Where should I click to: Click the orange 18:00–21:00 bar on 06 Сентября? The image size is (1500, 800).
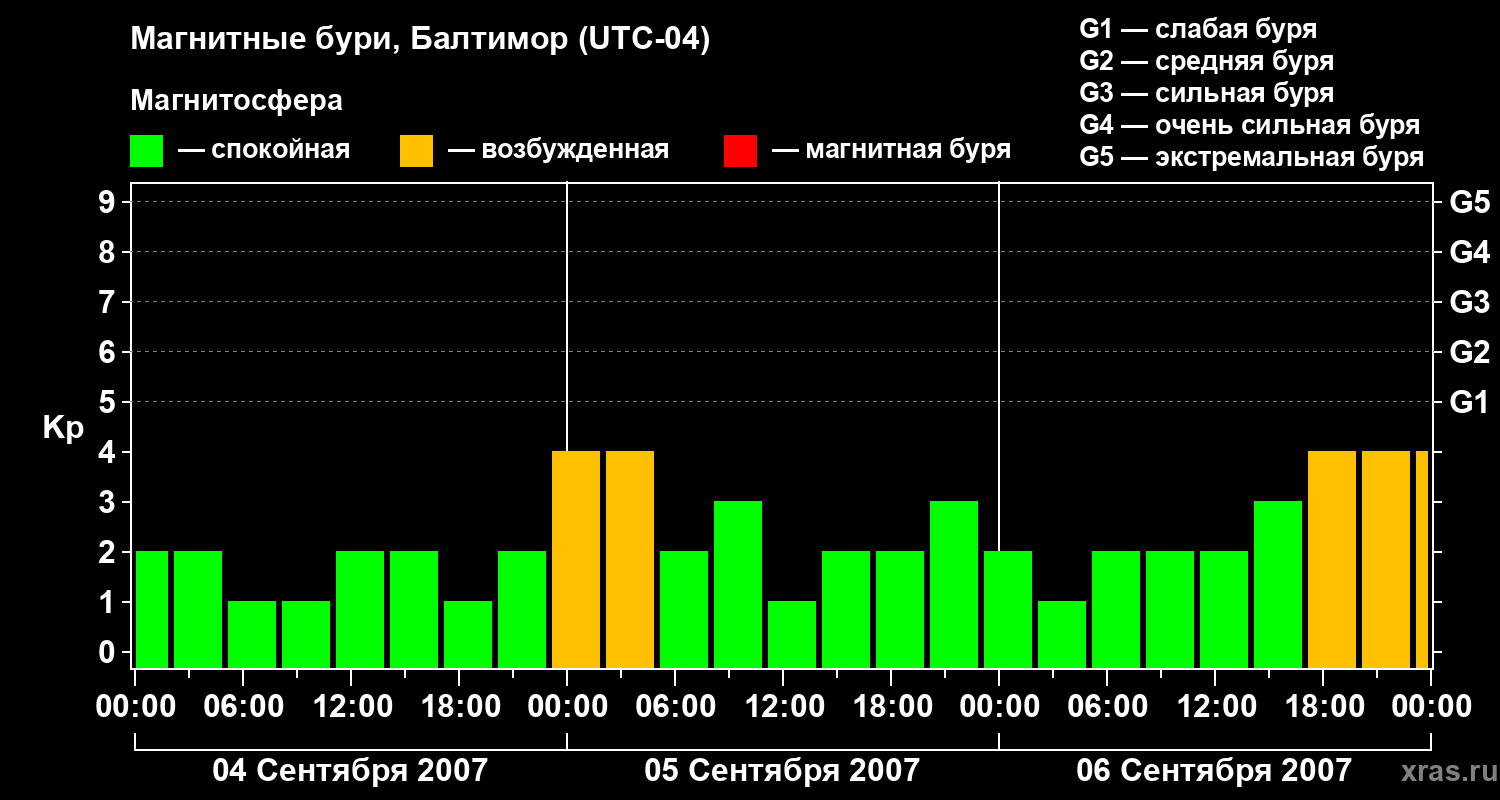pos(1332,559)
